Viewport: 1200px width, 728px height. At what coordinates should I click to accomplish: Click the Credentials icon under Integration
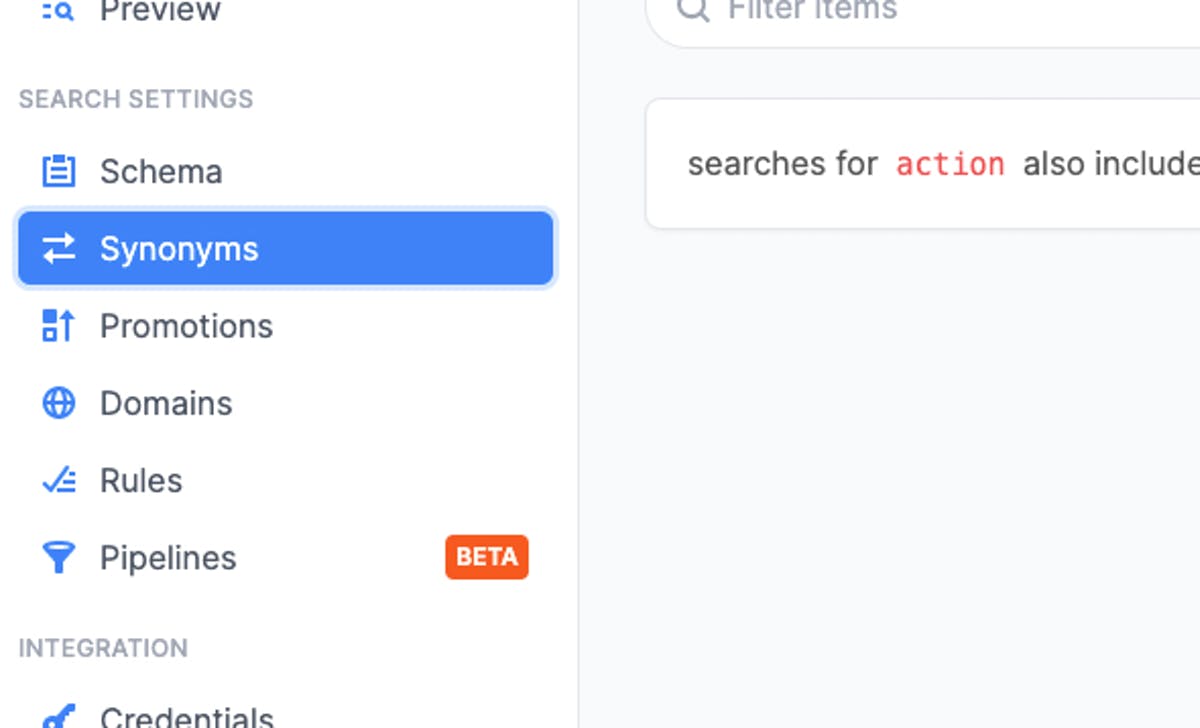tap(58, 716)
